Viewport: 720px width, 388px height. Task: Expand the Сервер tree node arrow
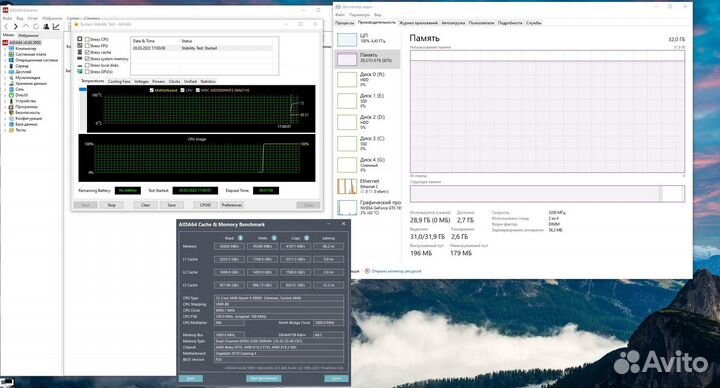coord(5,66)
